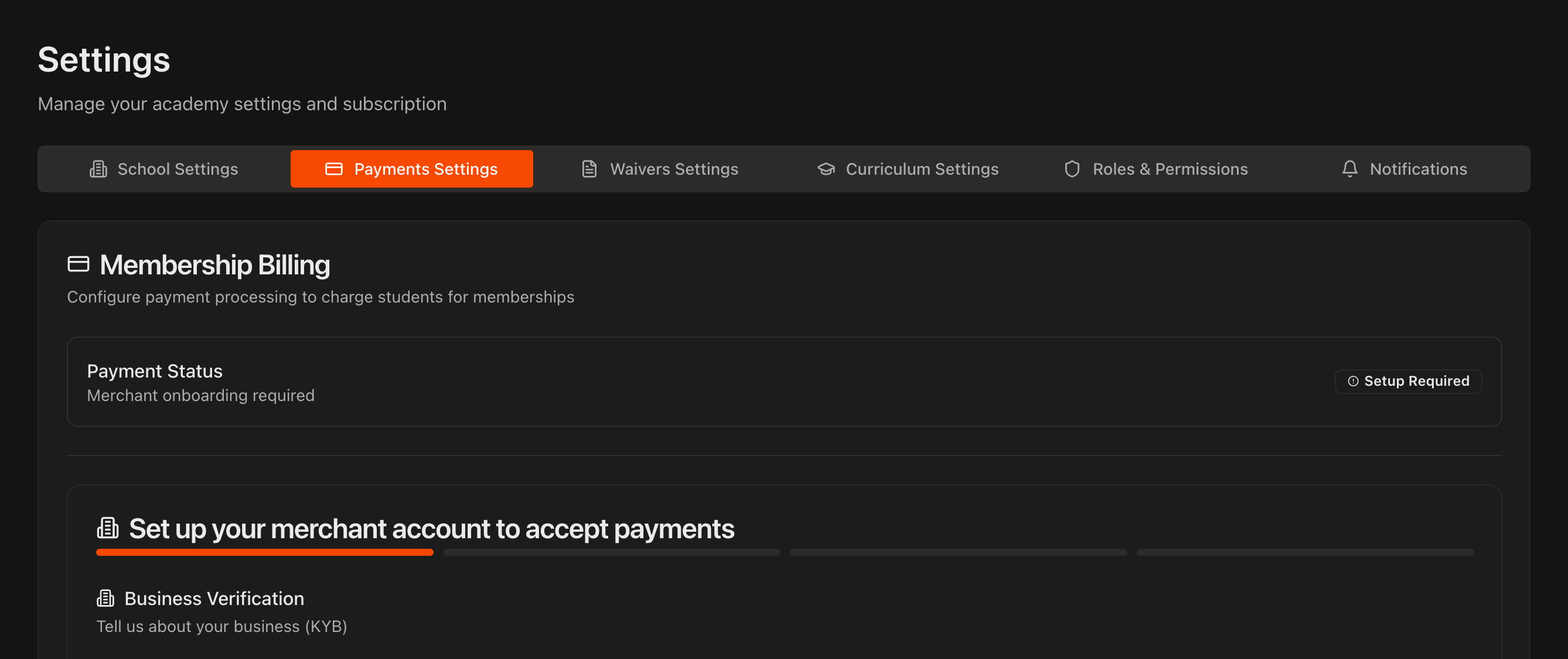The image size is (1568, 659).
Task: Open the School Settings tab
Action: pyautogui.click(x=163, y=169)
